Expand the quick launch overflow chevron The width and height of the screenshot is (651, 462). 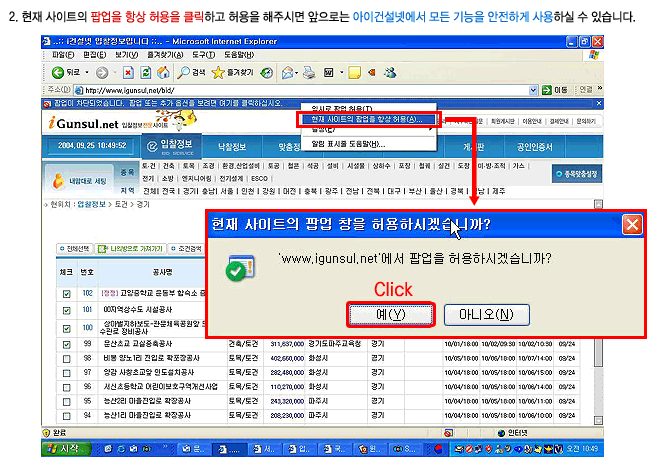(x=165, y=447)
